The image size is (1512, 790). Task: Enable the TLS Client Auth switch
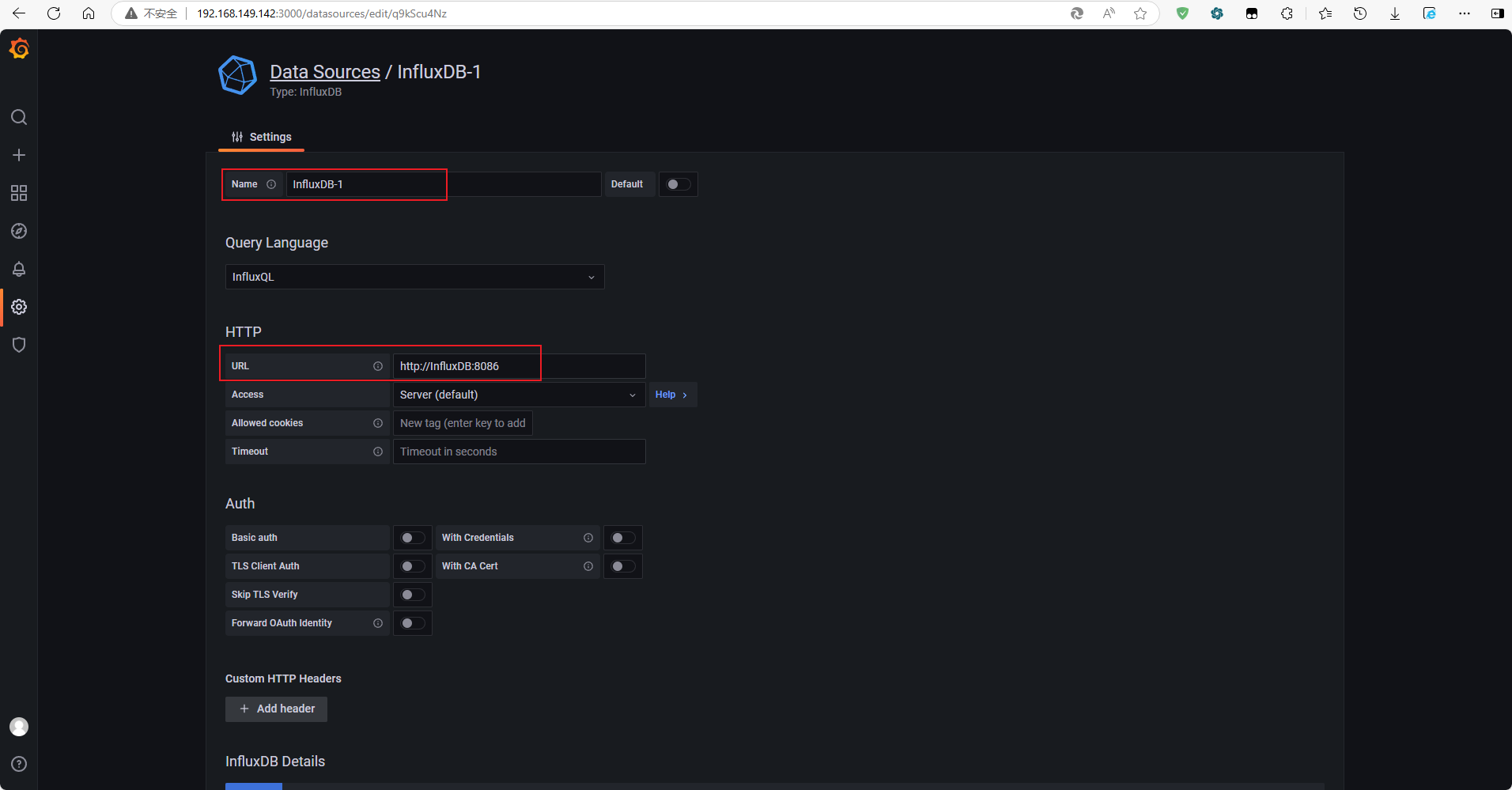pyautogui.click(x=413, y=566)
